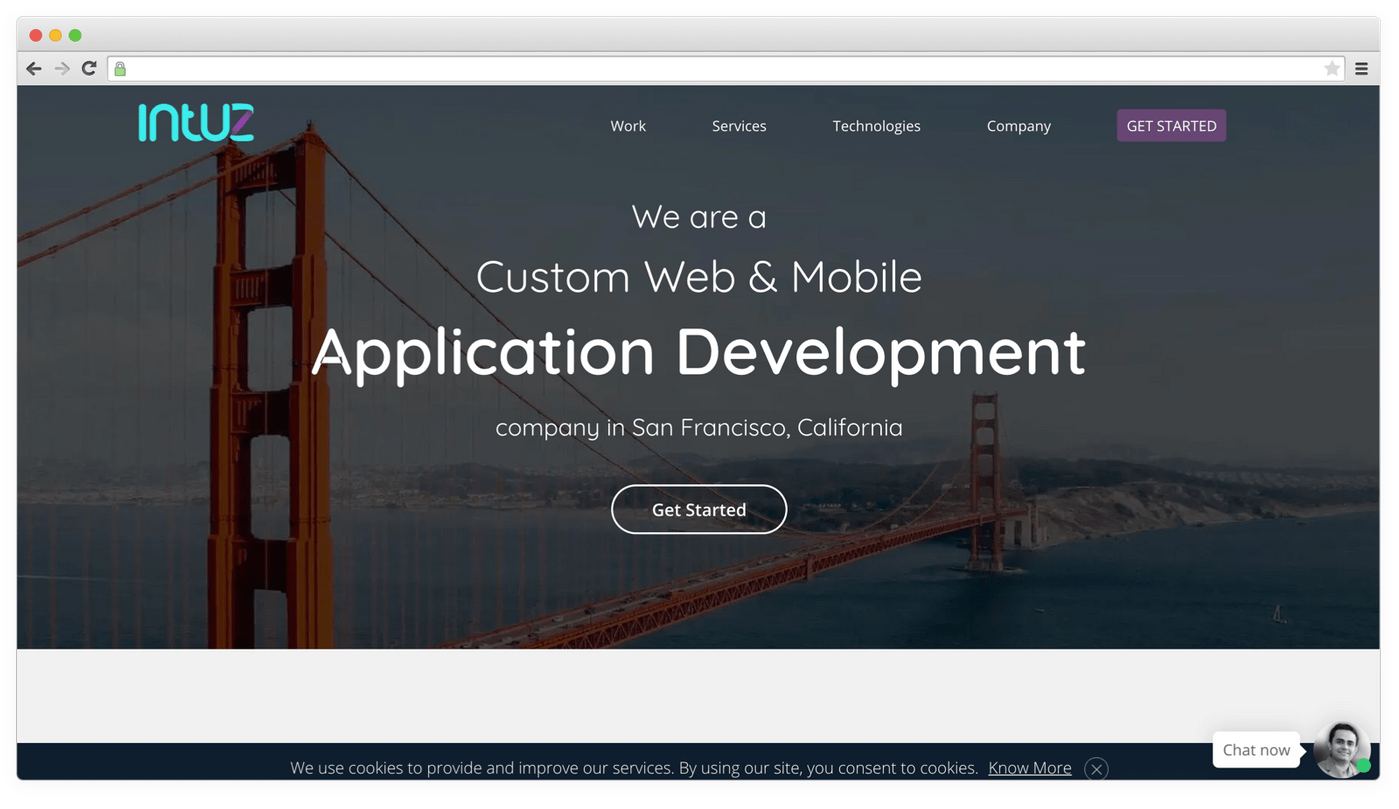Click the 'Custom Web & Mobile' text
1399x809 pixels.
tap(699, 277)
